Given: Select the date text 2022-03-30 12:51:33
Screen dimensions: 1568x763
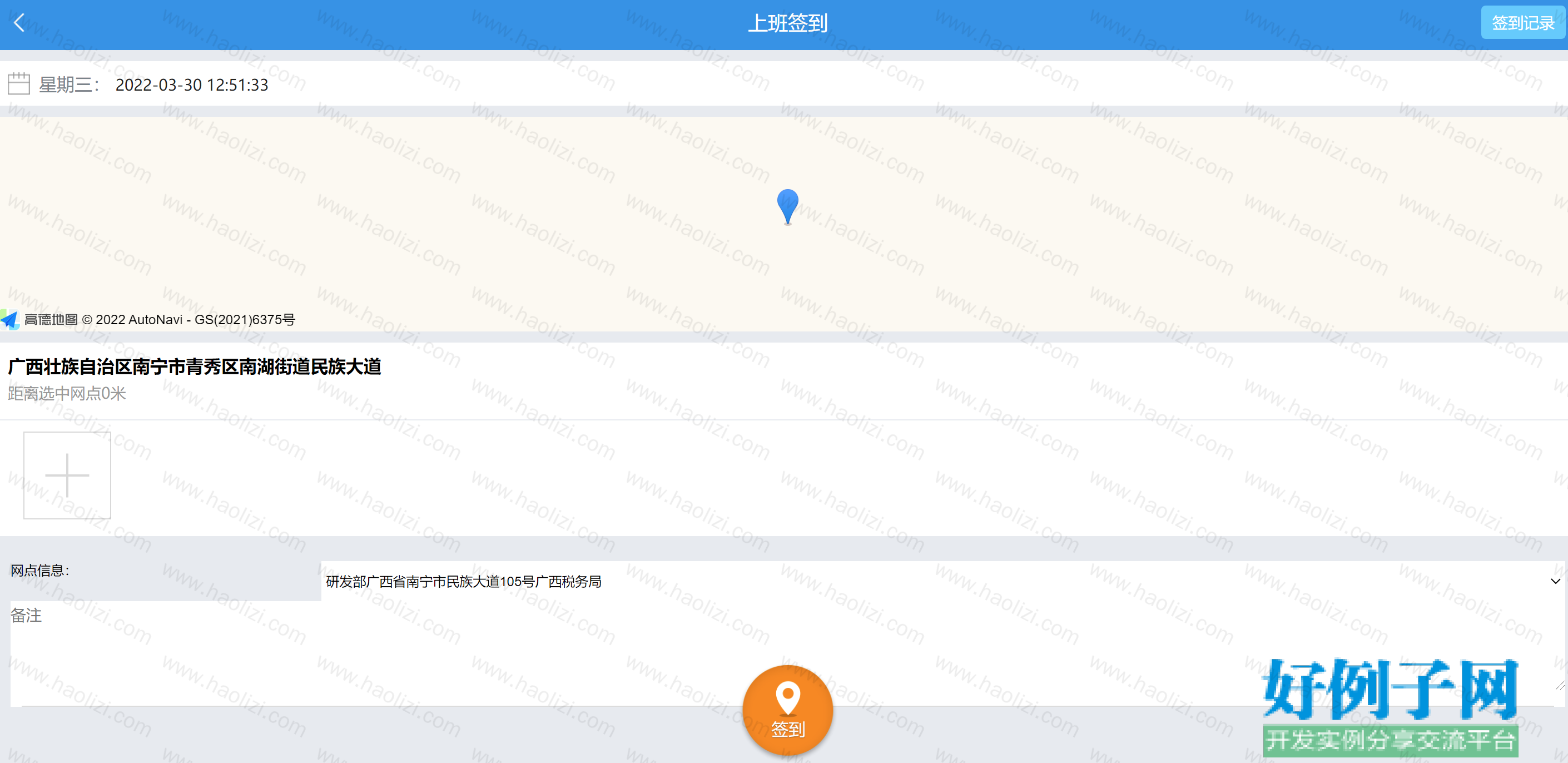Looking at the screenshot, I should click(192, 85).
